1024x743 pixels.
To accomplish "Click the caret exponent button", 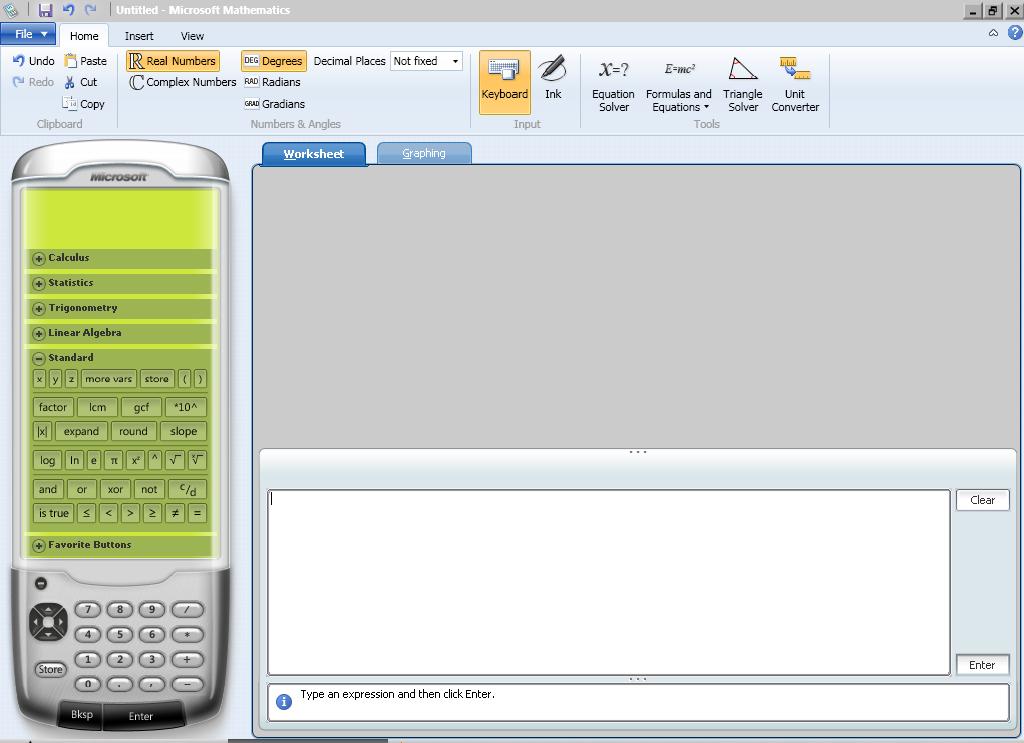I will pyautogui.click(x=155, y=460).
